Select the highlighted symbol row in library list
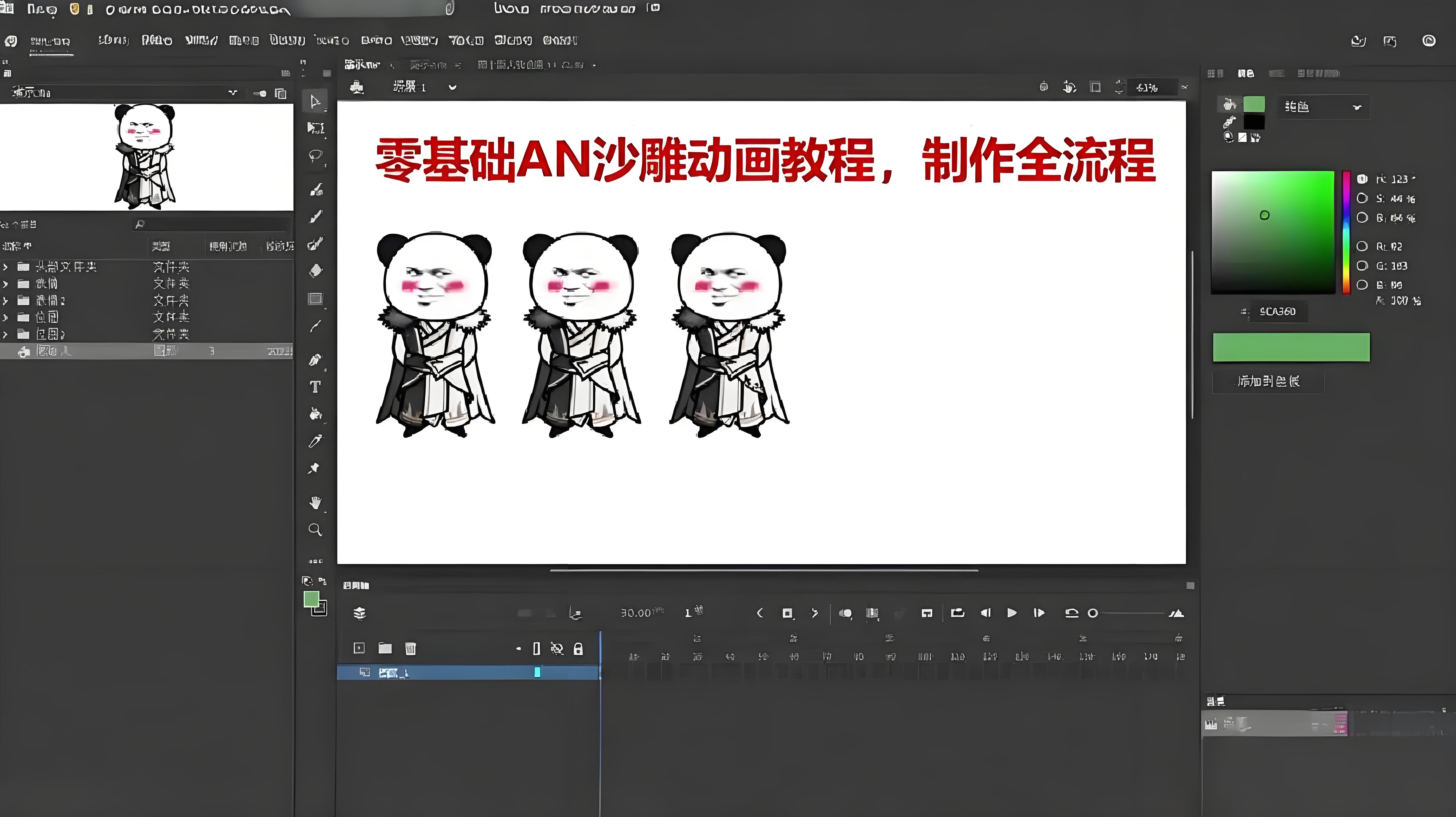This screenshot has width=1456, height=817. pos(146,351)
